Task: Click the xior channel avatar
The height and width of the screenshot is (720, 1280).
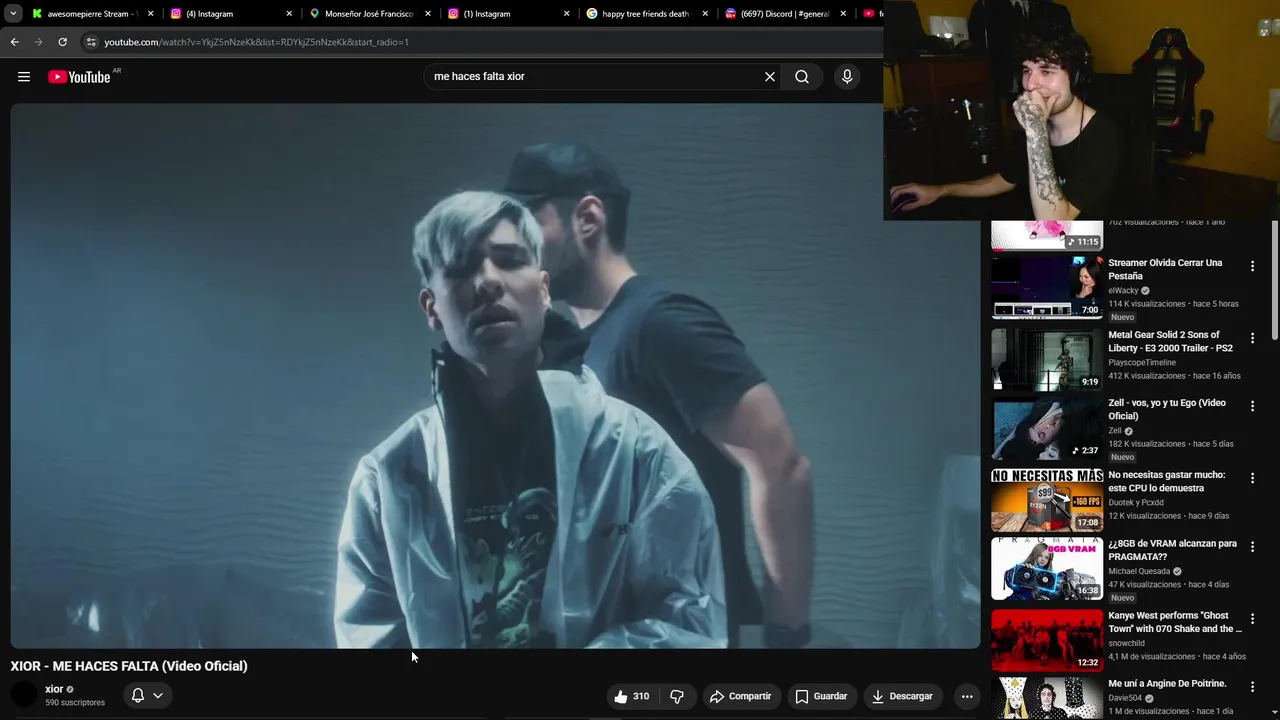Action: (24, 695)
